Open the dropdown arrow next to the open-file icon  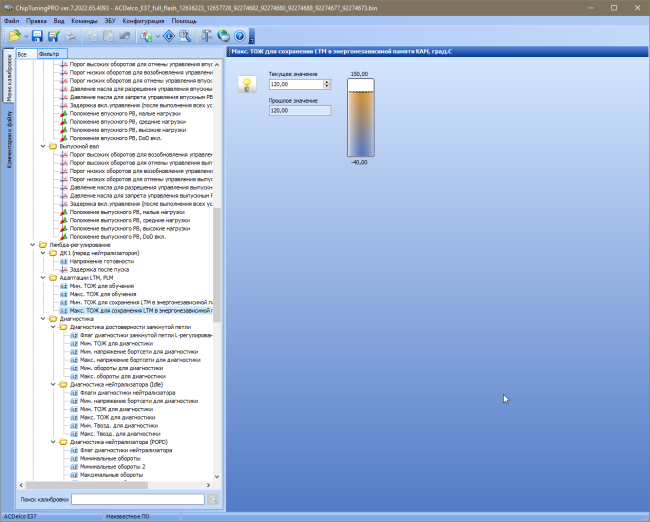click(26, 36)
